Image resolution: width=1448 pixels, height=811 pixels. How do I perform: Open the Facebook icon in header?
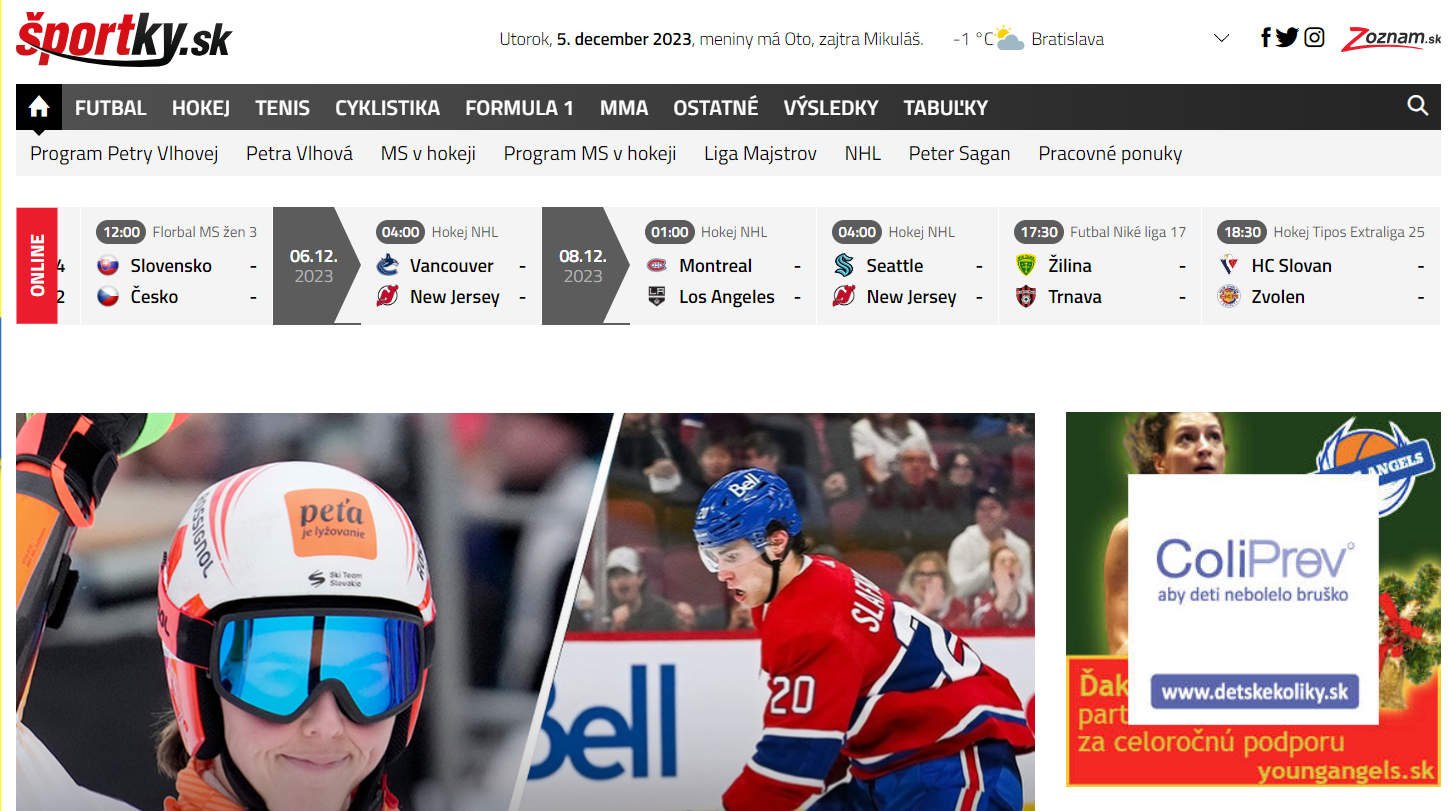tap(1266, 38)
